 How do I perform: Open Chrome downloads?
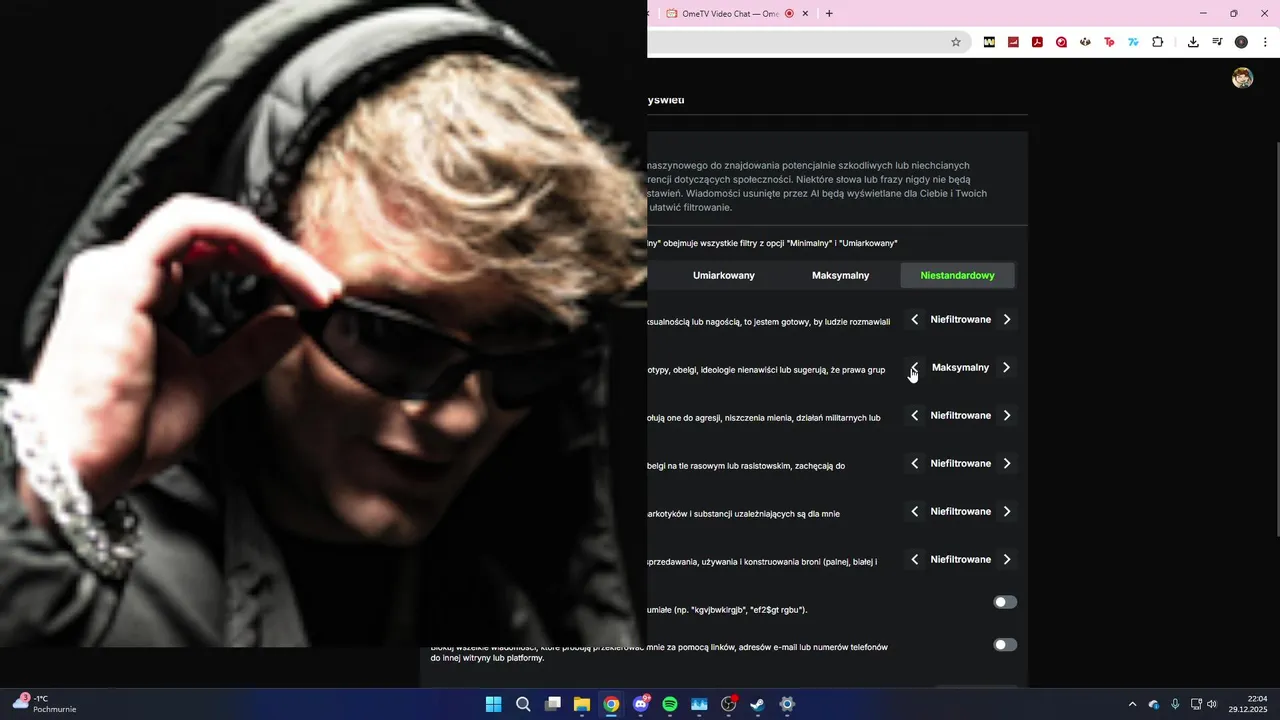(1193, 42)
